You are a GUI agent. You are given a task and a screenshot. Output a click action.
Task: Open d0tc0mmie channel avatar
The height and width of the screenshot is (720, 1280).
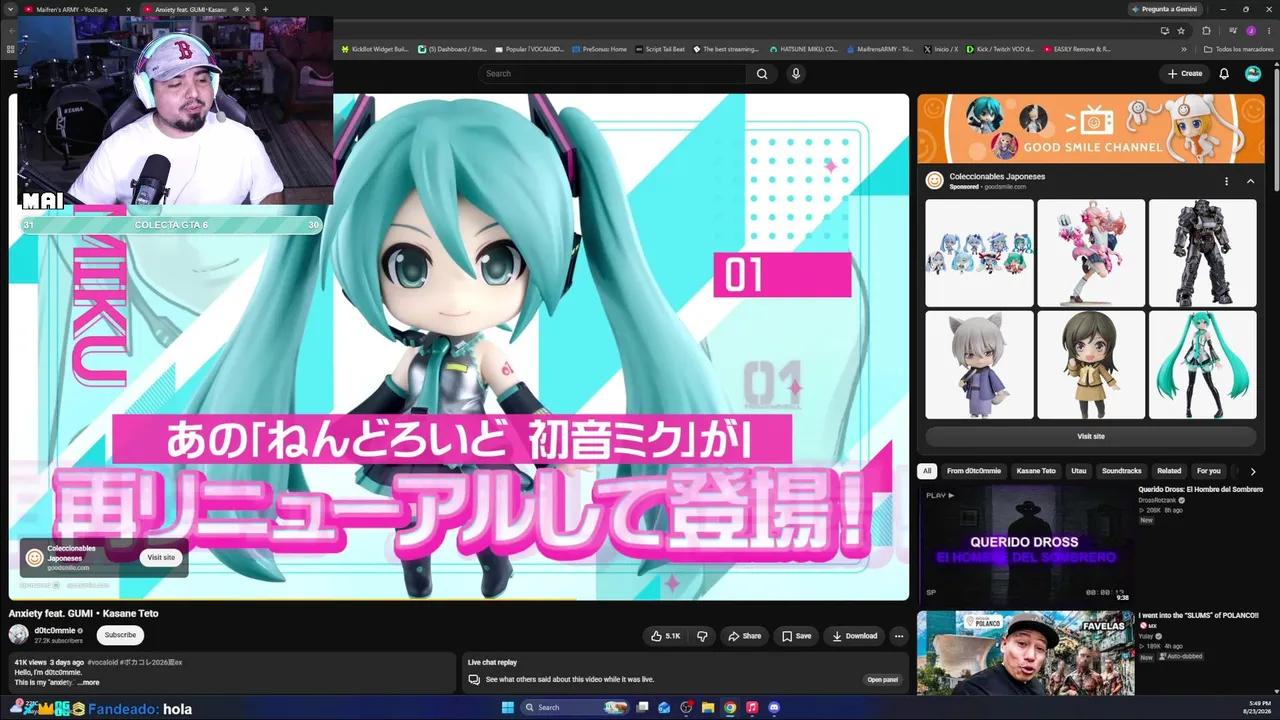coord(18,635)
